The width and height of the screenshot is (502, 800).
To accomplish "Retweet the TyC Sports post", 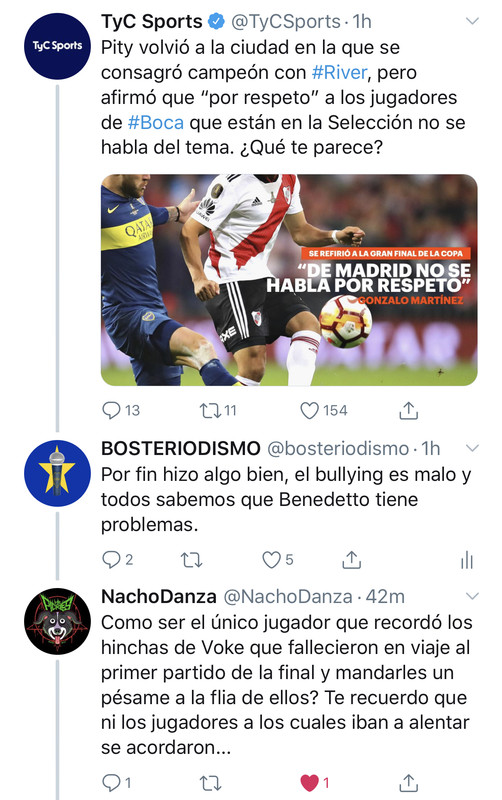I will coord(209,410).
